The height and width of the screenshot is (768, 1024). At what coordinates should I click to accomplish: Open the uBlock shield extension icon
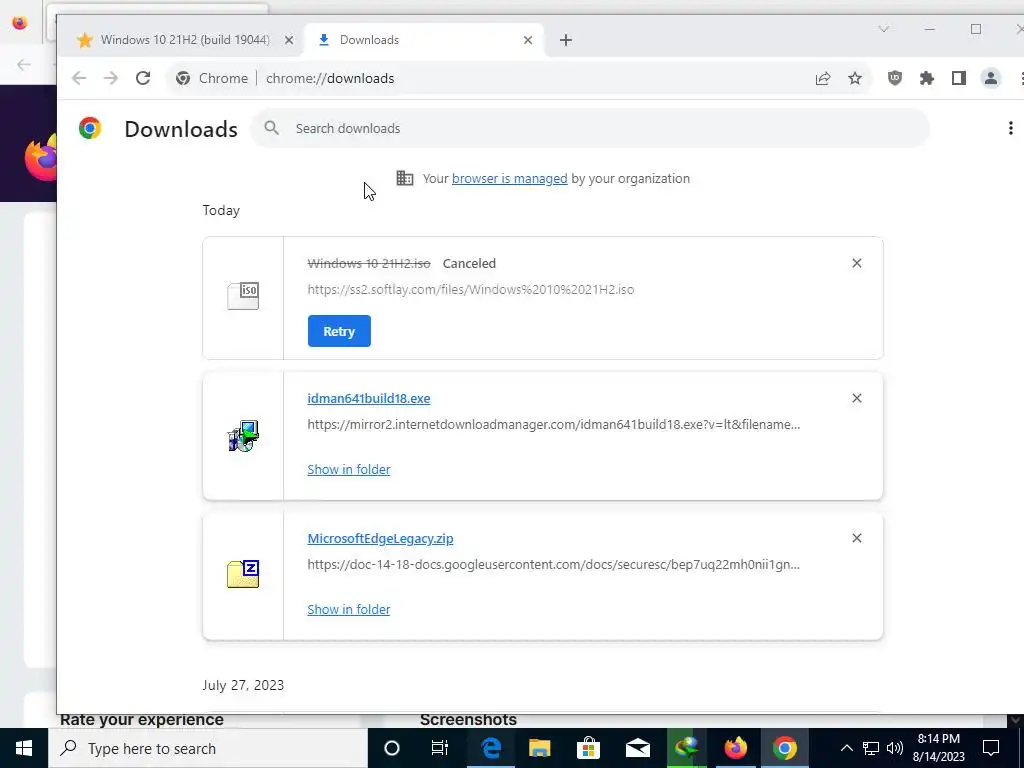point(895,78)
